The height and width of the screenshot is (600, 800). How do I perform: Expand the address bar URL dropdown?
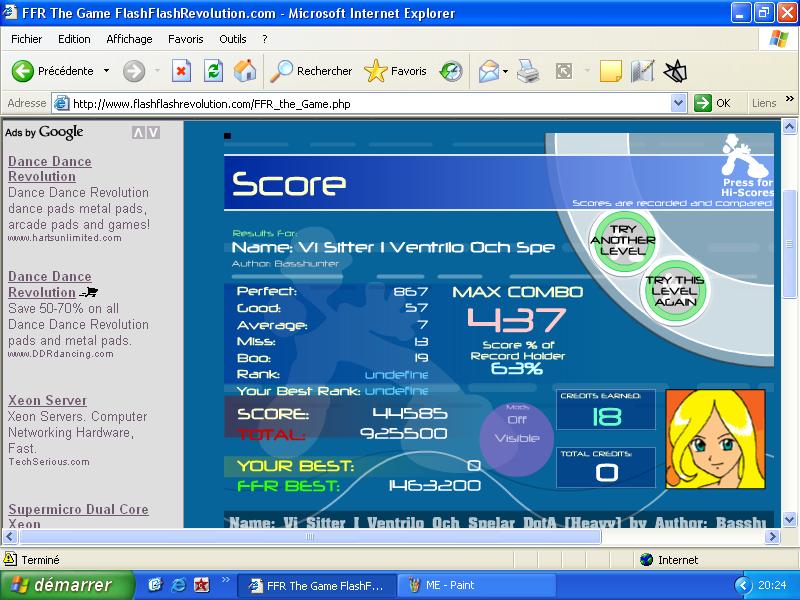[x=678, y=104]
